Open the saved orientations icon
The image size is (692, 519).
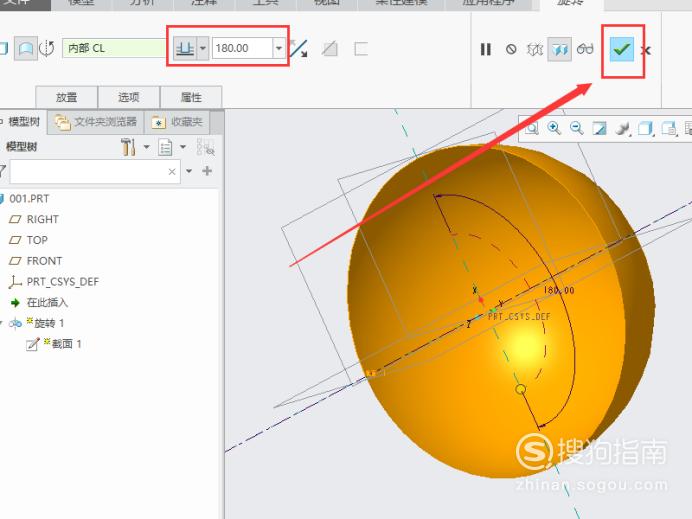pos(669,129)
